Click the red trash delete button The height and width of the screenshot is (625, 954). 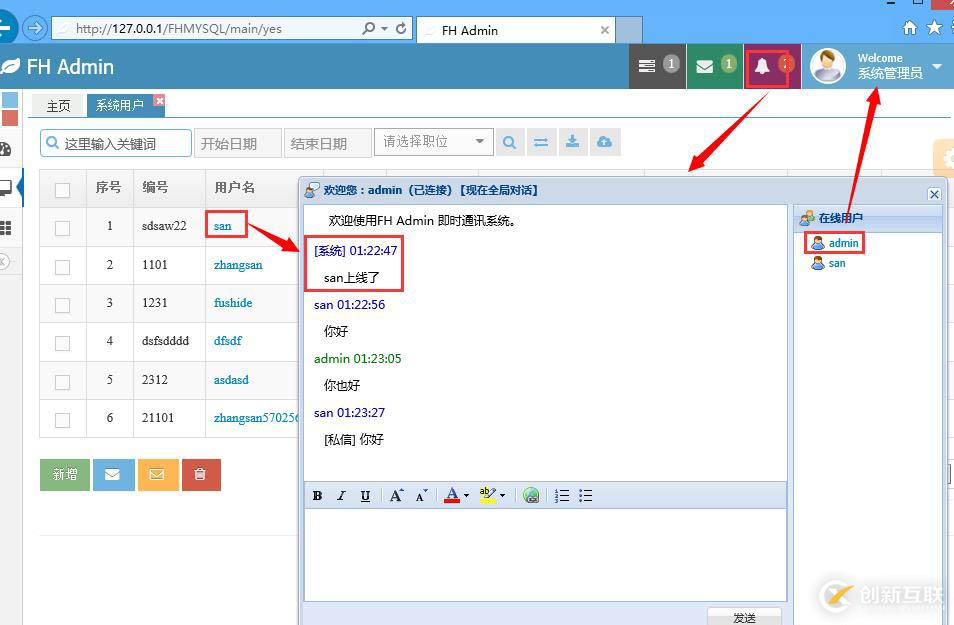click(201, 474)
